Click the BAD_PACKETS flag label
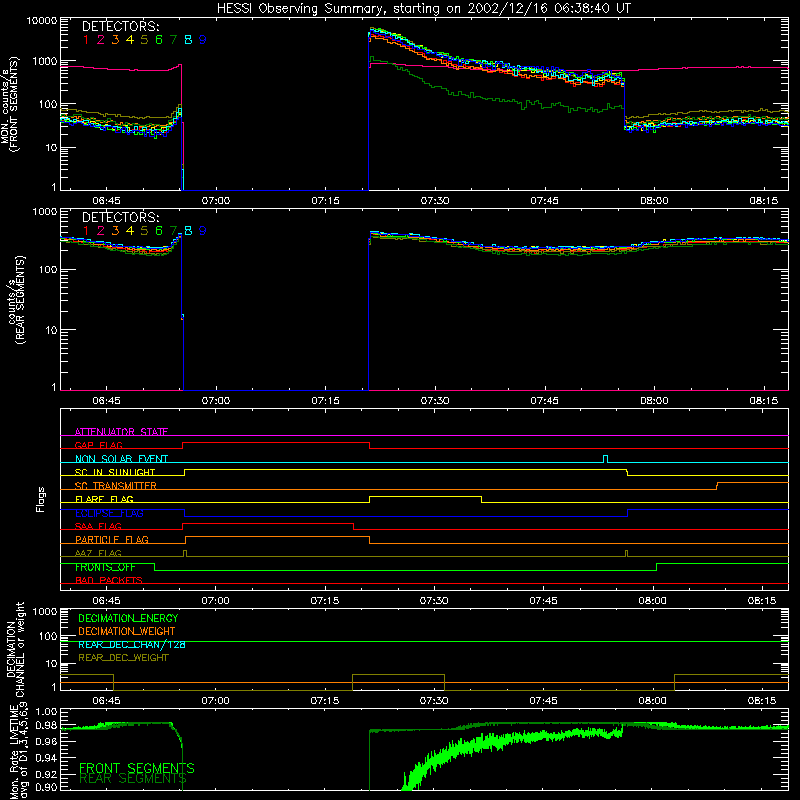 pos(109,580)
